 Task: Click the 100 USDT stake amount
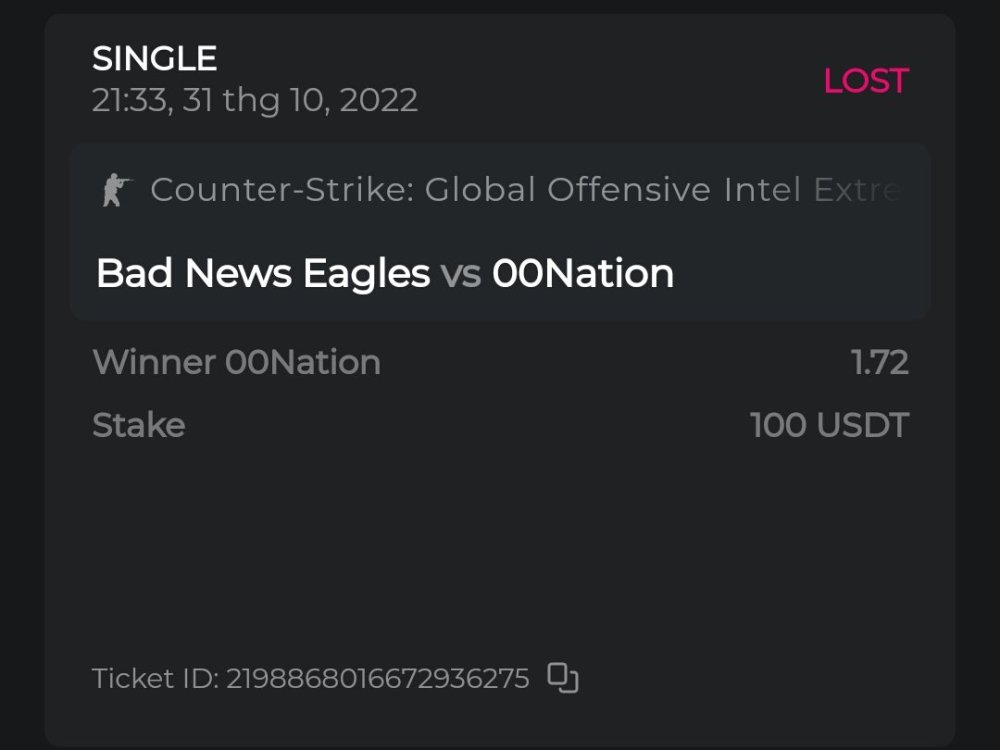tap(829, 425)
